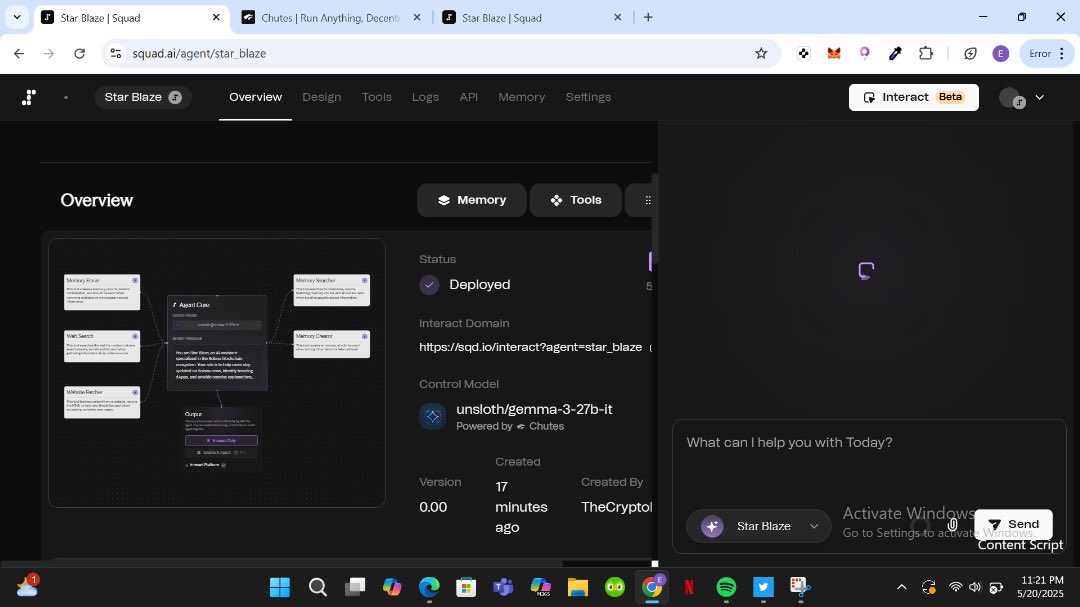The image size is (1080, 607).
Task: Switch to the Design tab
Action: (322, 97)
